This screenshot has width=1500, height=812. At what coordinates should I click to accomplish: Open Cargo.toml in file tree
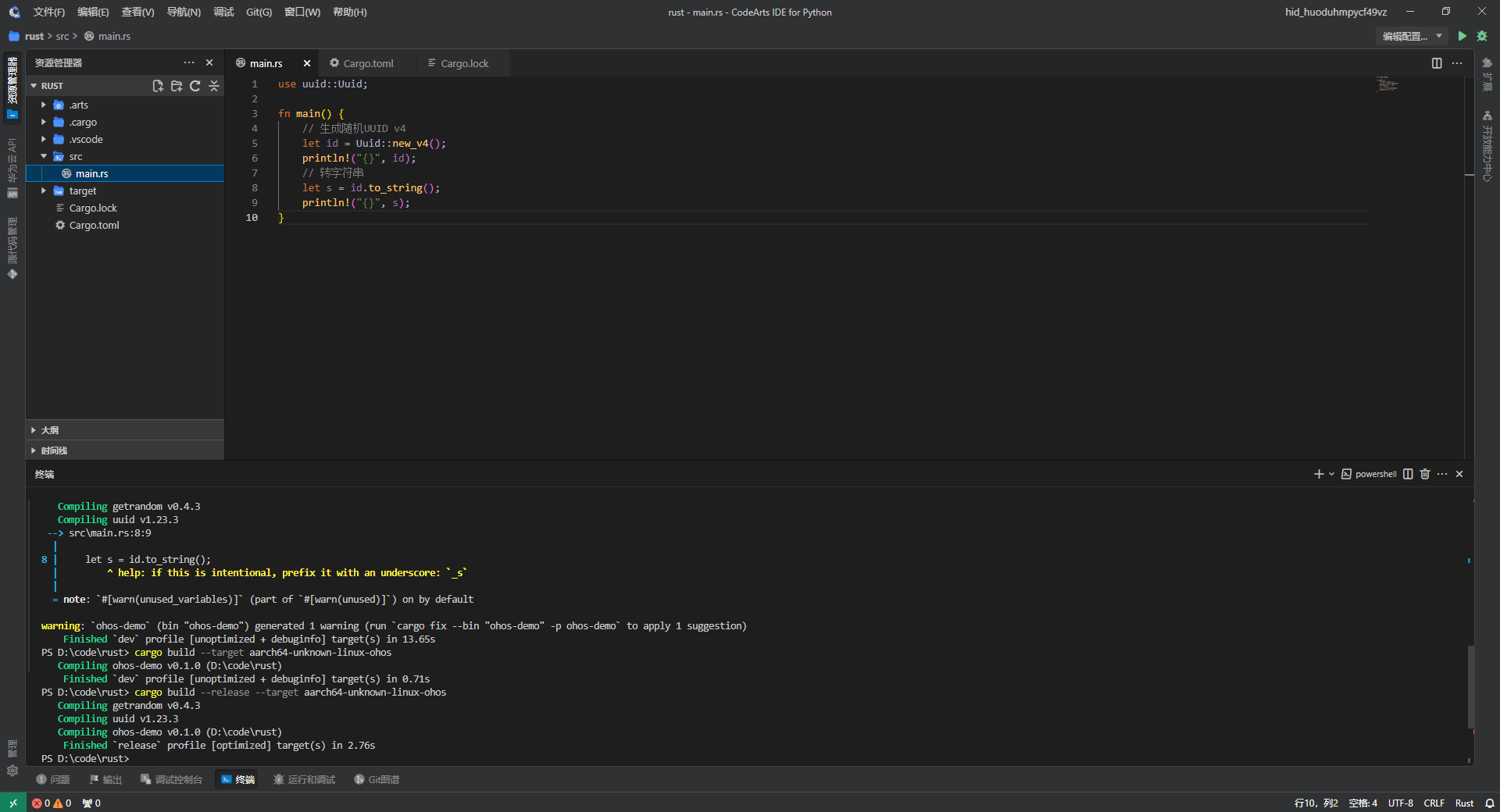[x=125, y=225]
